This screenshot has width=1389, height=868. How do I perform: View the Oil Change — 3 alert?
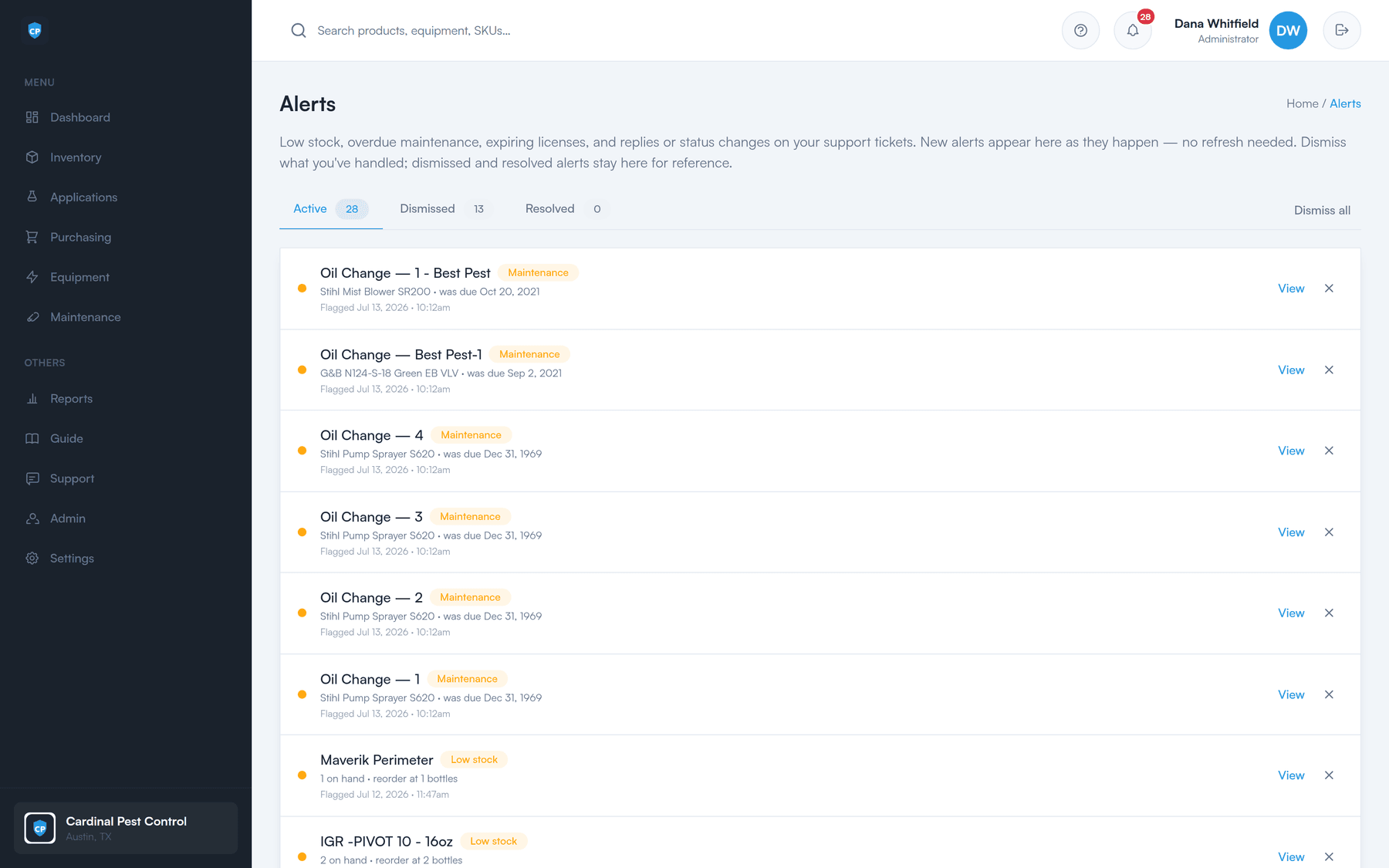coord(1291,532)
